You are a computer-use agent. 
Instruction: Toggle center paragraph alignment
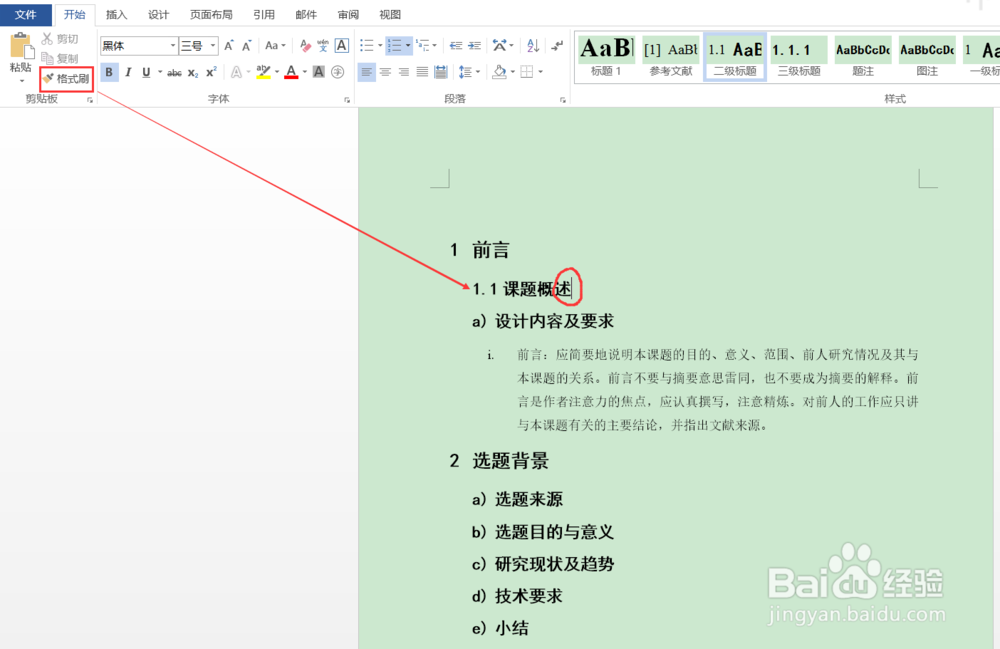pos(384,71)
